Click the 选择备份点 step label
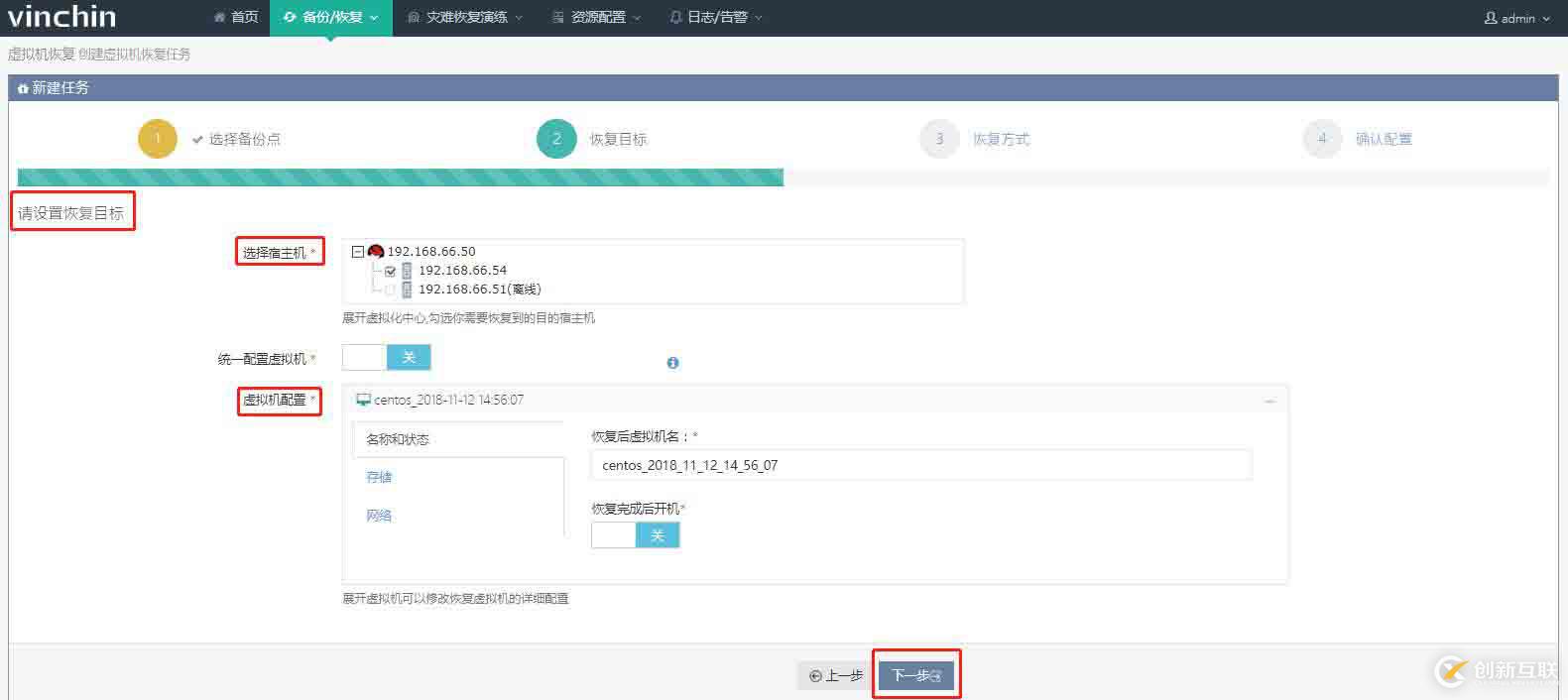Viewport: 1568px width, 700px height. (x=244, y=139)
